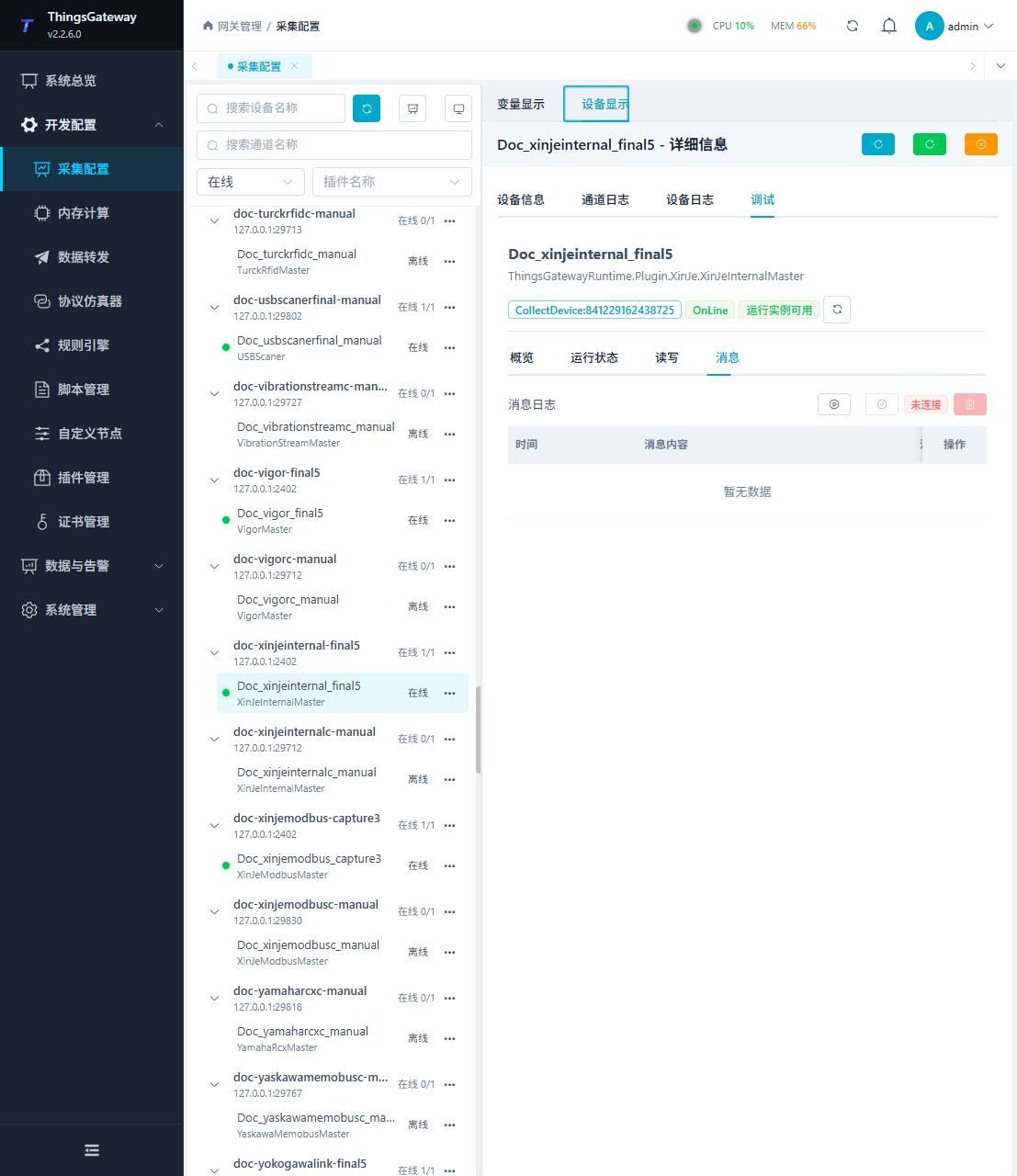Click the top bar refresh icon

coord(853,26)
